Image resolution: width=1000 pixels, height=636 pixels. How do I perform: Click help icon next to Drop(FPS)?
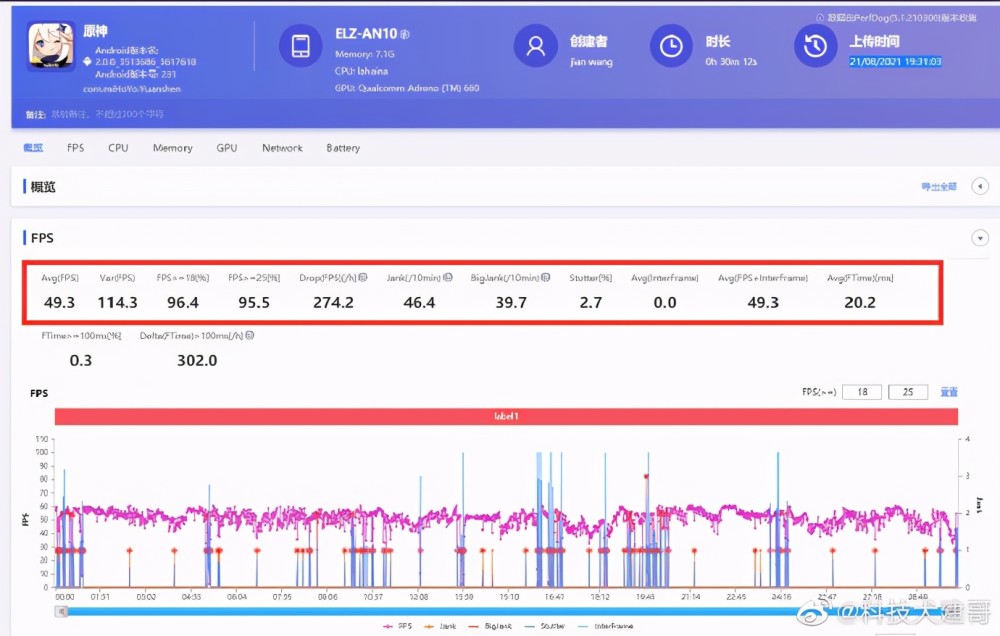(x=362, y=278)
